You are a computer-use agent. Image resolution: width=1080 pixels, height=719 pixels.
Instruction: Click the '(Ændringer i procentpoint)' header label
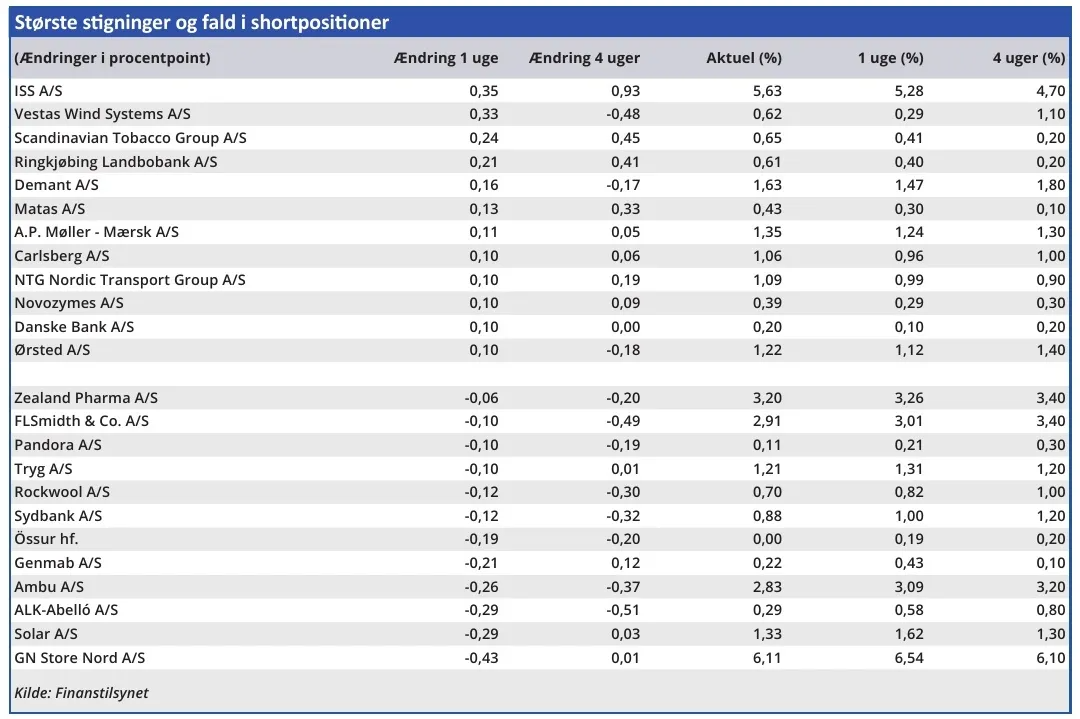[112, 58]
